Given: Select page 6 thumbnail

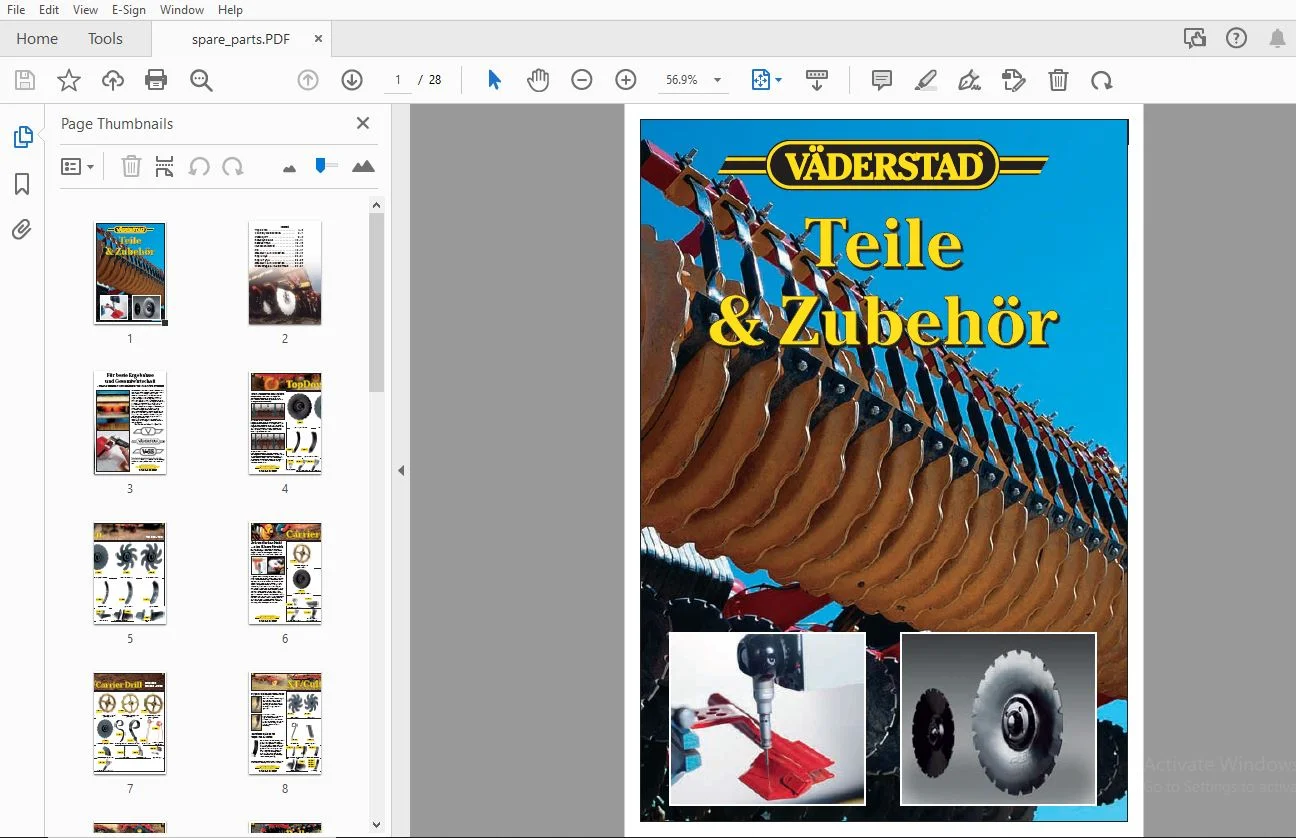Looking at the screenshot, I should coord(285,573).
